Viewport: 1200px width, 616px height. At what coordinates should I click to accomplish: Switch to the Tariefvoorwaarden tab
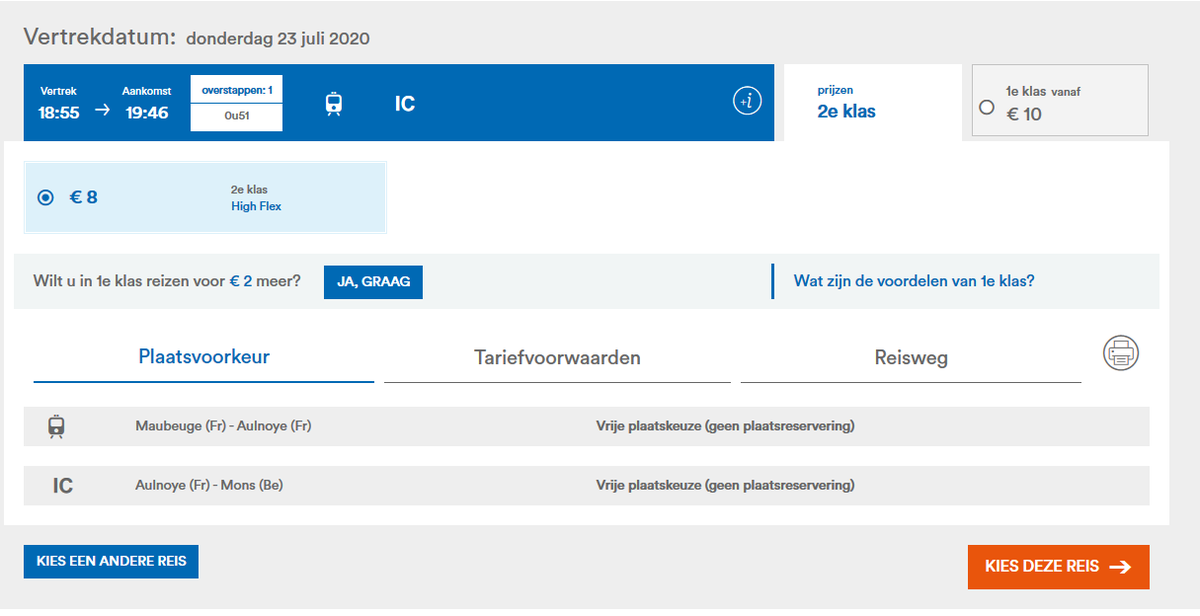point(556,356)
